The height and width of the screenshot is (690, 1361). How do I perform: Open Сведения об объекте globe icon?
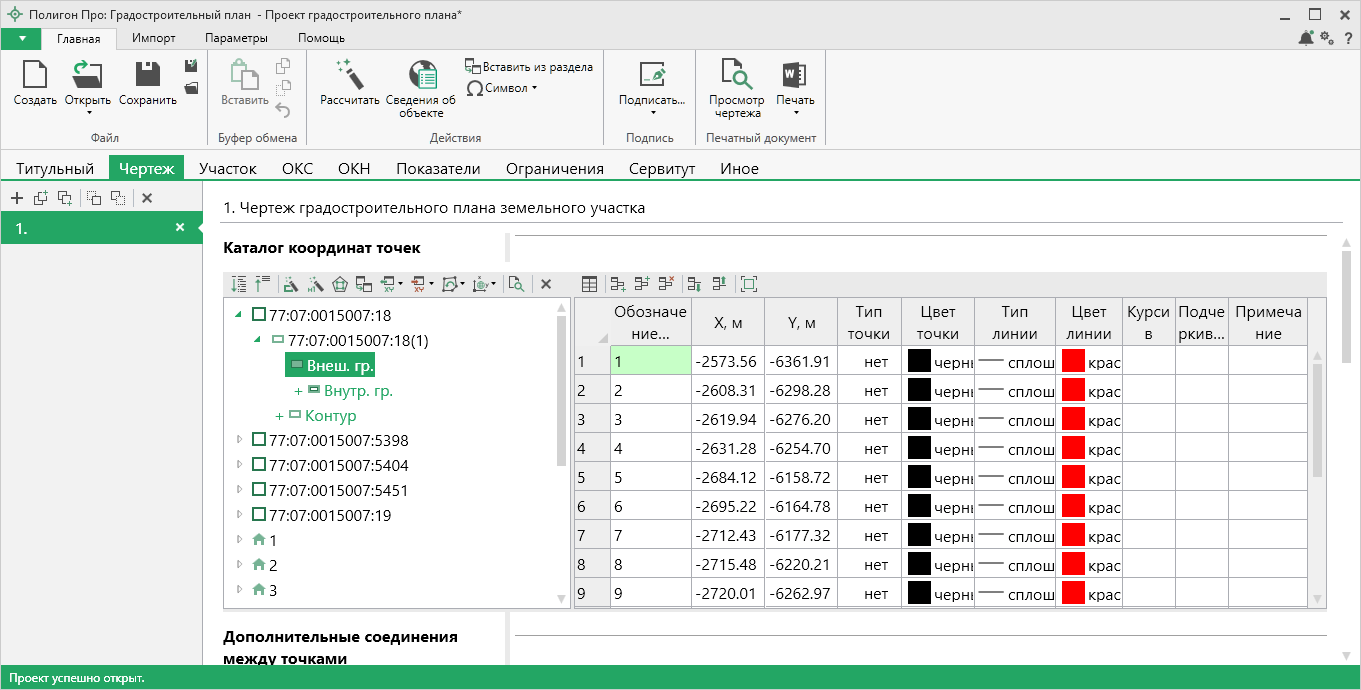click(424, 74)
